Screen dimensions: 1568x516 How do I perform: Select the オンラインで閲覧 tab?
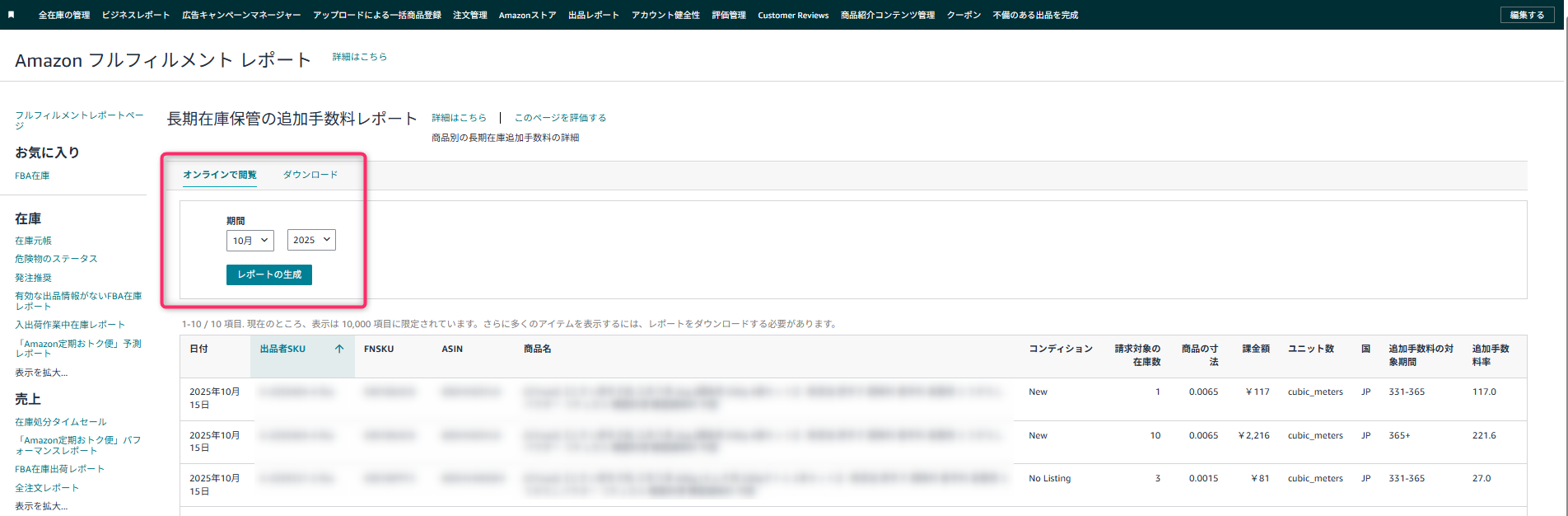220,175
